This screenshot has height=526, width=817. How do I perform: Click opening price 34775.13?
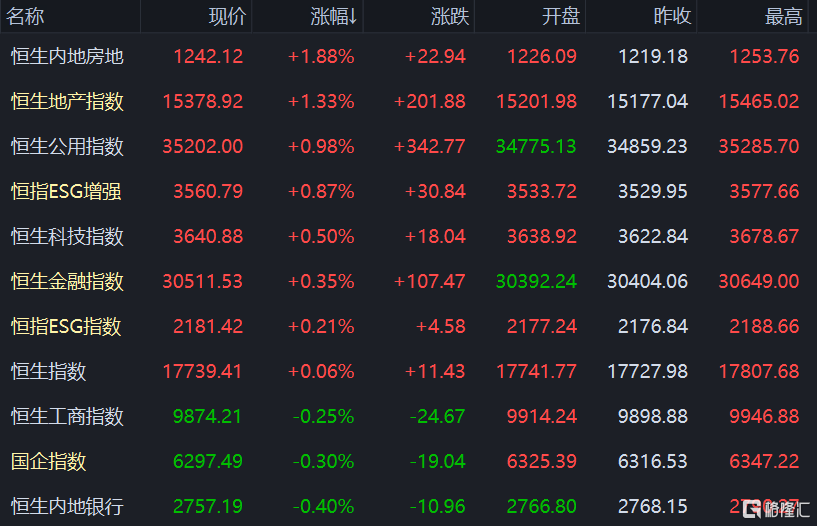(x=536, y=146)
